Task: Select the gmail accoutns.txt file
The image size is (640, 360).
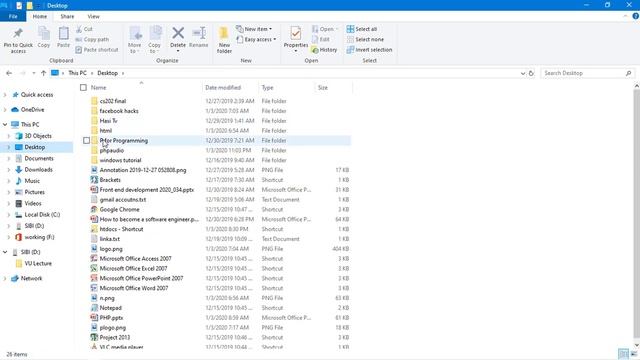Action: click(123, 200)
